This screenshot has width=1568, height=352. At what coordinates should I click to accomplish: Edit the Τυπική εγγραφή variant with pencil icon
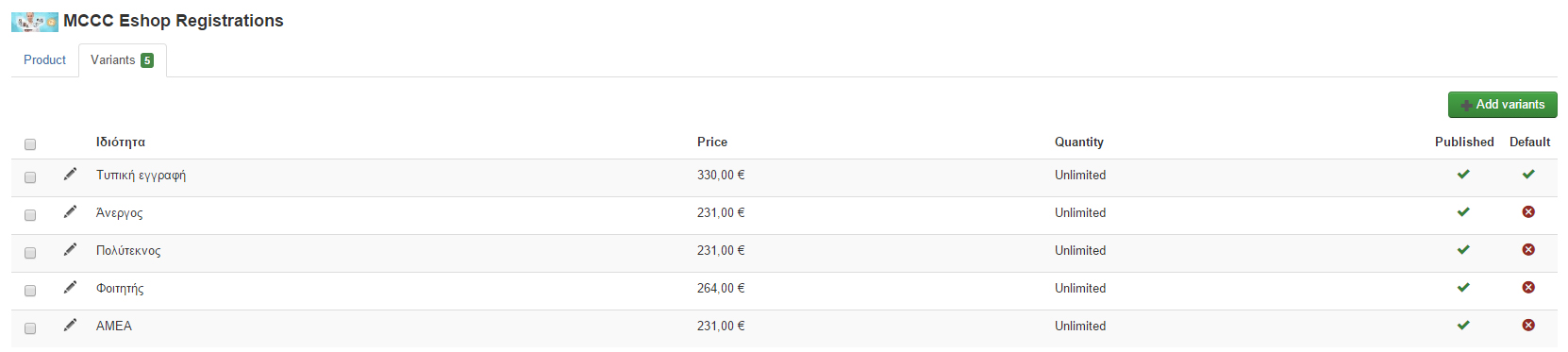click(70, 175)
